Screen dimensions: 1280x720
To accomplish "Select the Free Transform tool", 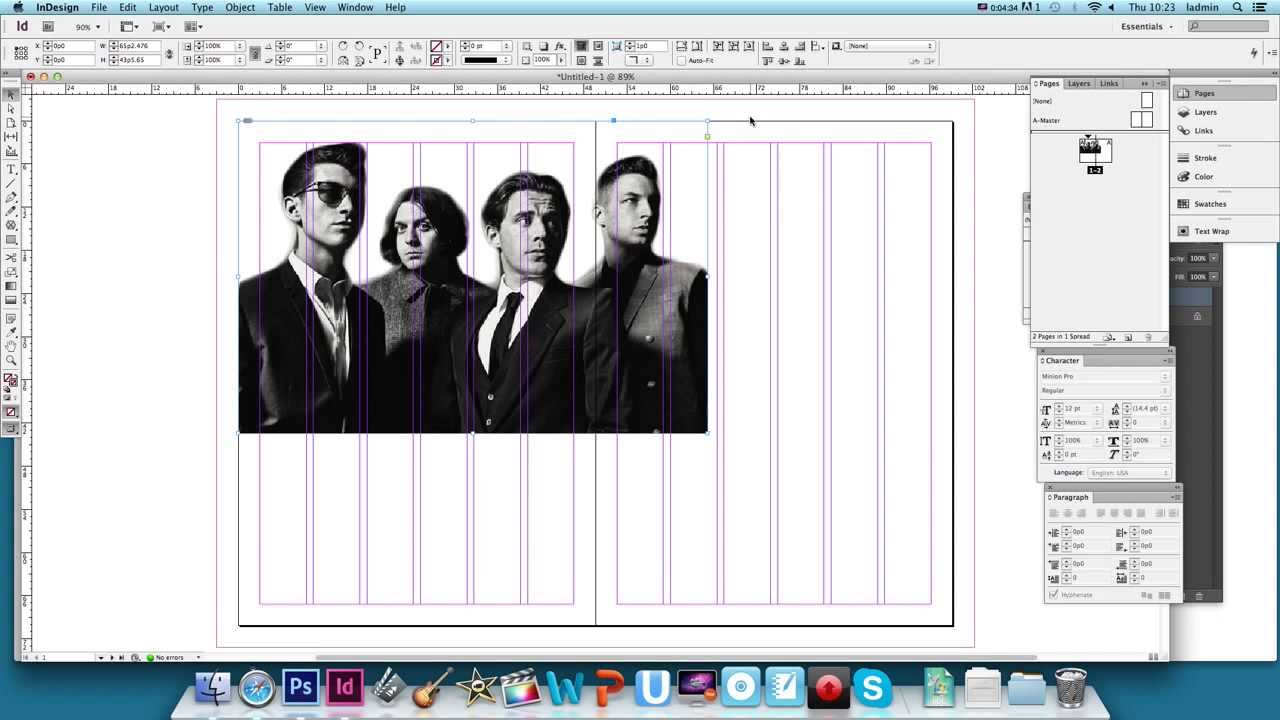I will 11,272.
